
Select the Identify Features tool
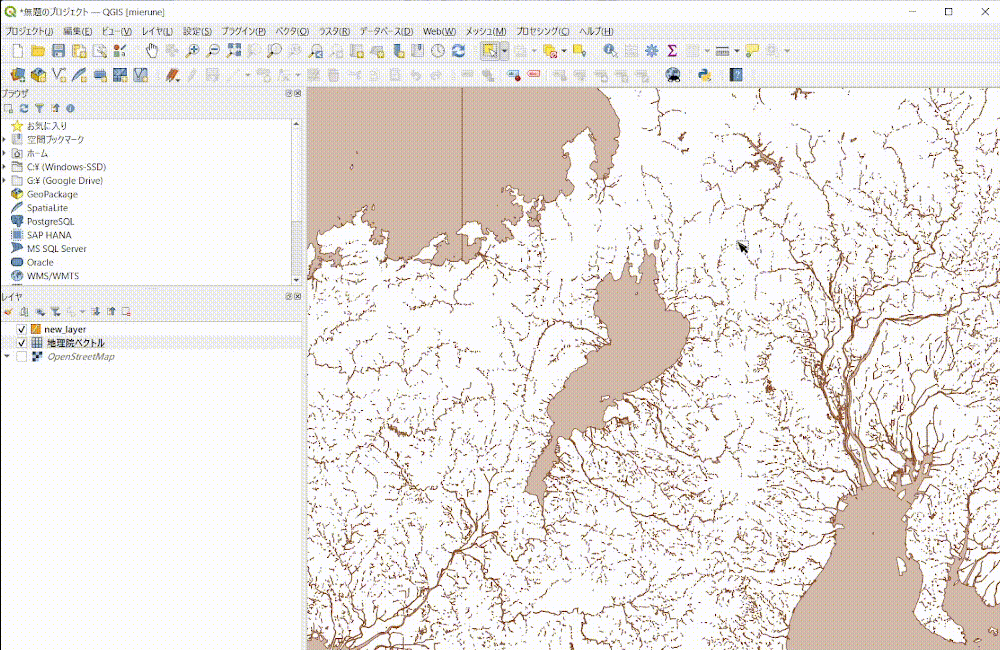click(610, 51)
